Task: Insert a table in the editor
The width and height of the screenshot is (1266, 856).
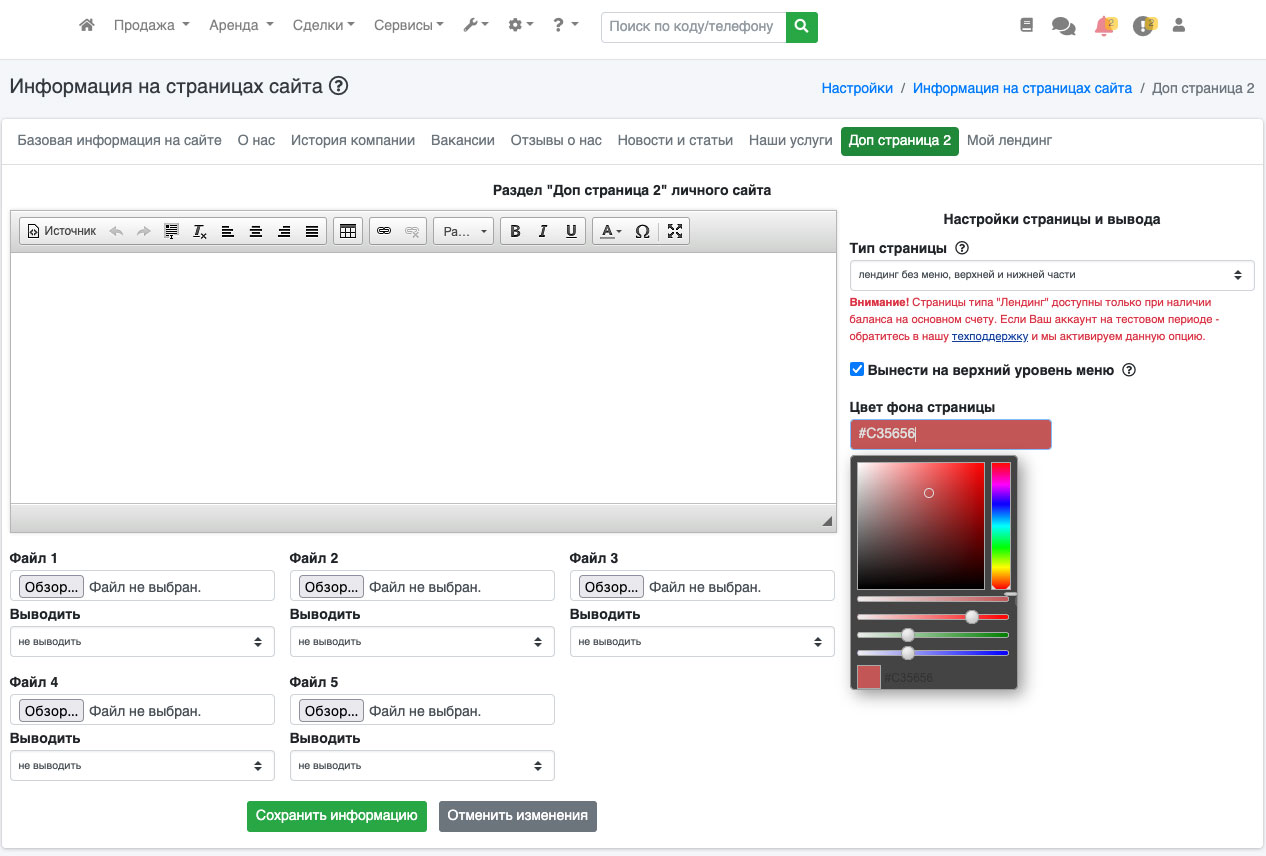Action: click(x=347, y=231)
